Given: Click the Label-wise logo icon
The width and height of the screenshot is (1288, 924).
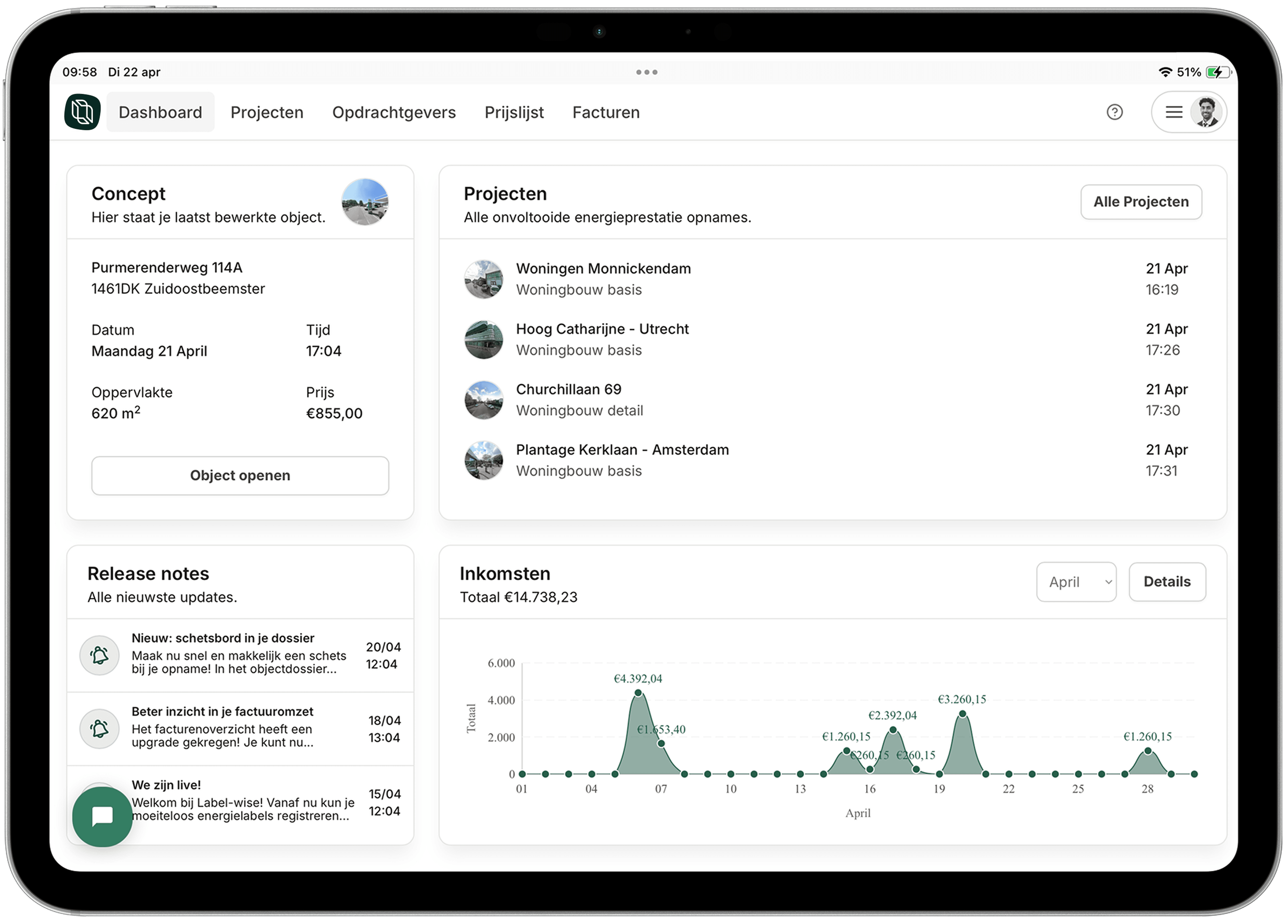Looking at the screenshot, I should click(82, 112).
